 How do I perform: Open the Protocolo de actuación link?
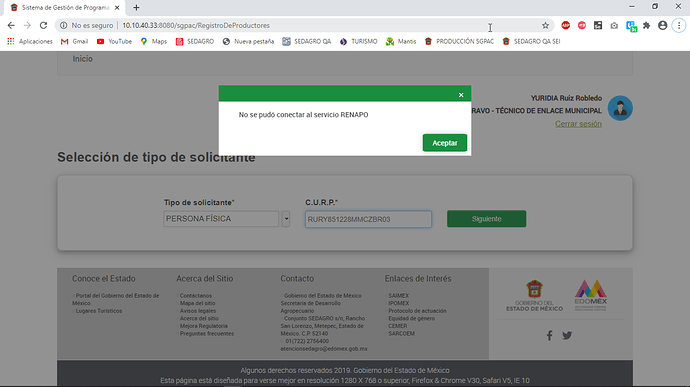coord(417,311)
